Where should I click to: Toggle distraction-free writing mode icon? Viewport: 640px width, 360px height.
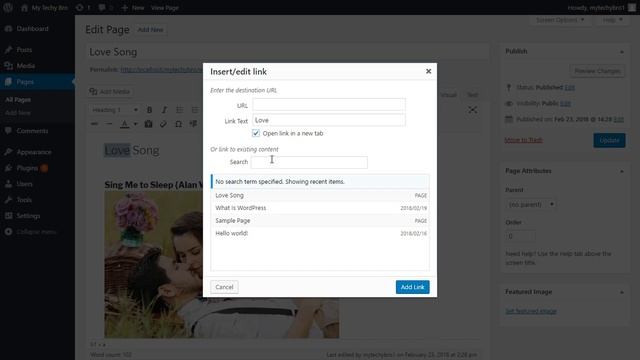(473, 110)
